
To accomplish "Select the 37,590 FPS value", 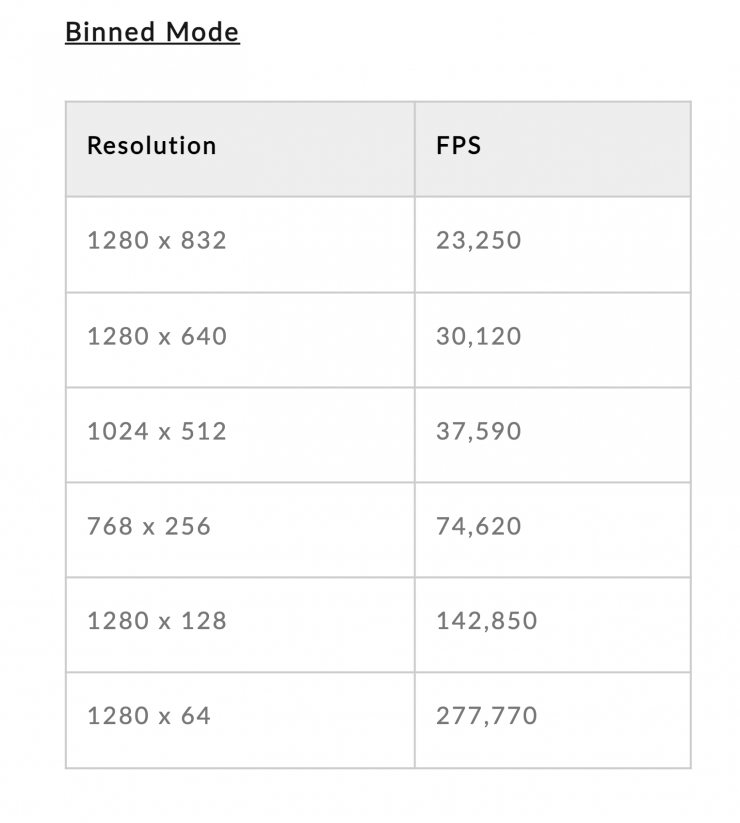I will tap(478, 431).
